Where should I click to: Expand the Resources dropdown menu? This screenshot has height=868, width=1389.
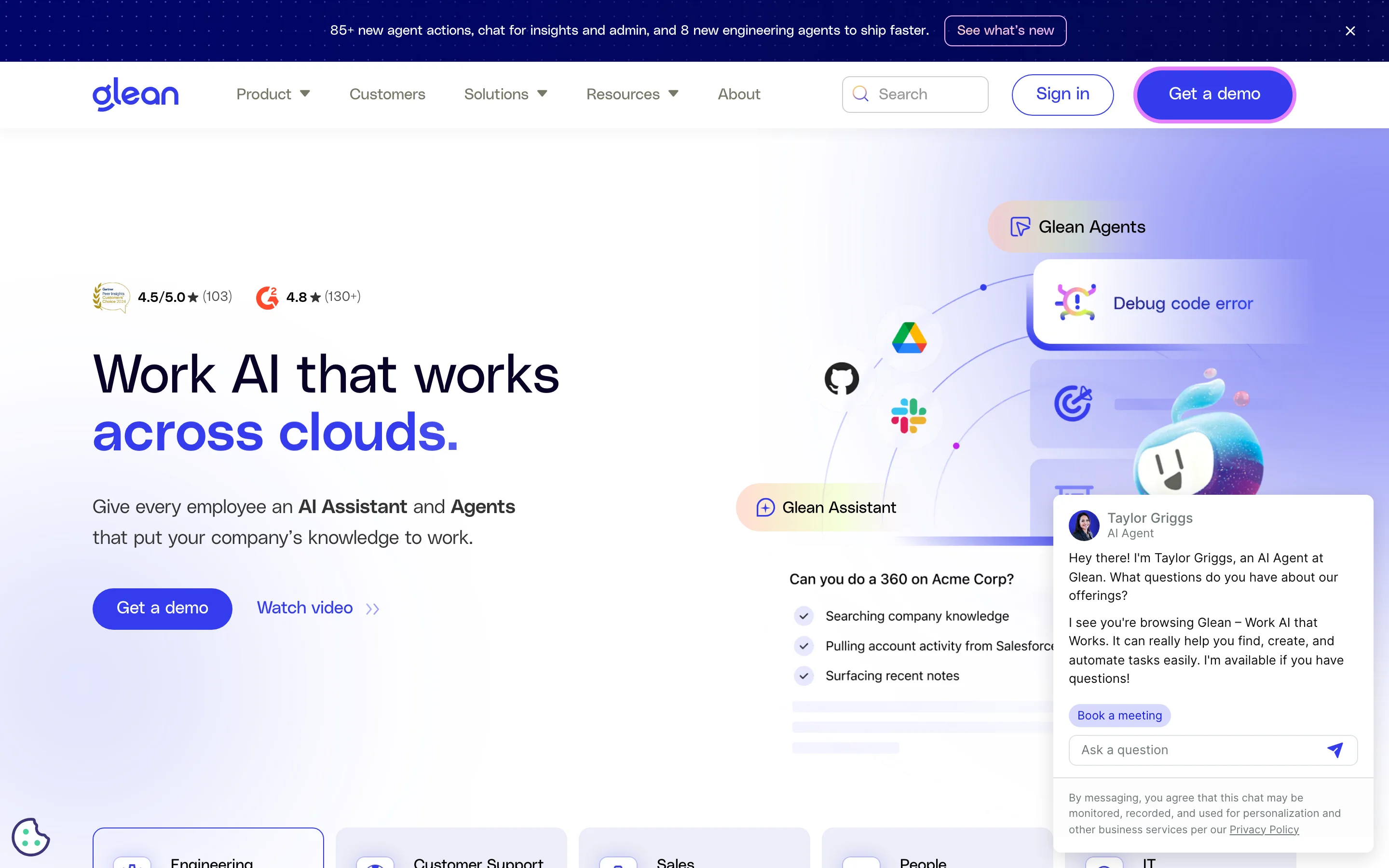point(632,94)
